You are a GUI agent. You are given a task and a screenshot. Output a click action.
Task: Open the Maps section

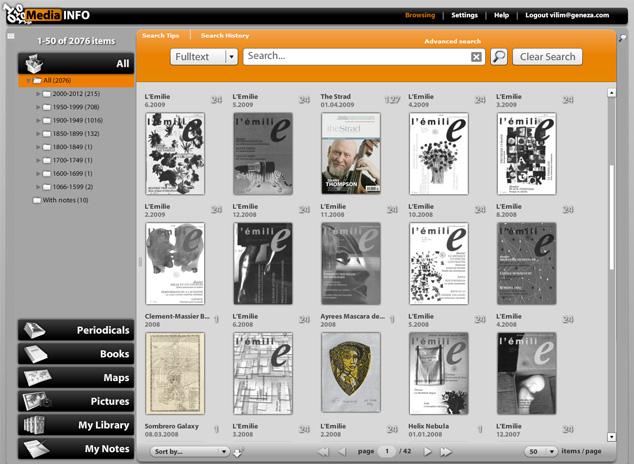tap(76, 378)
